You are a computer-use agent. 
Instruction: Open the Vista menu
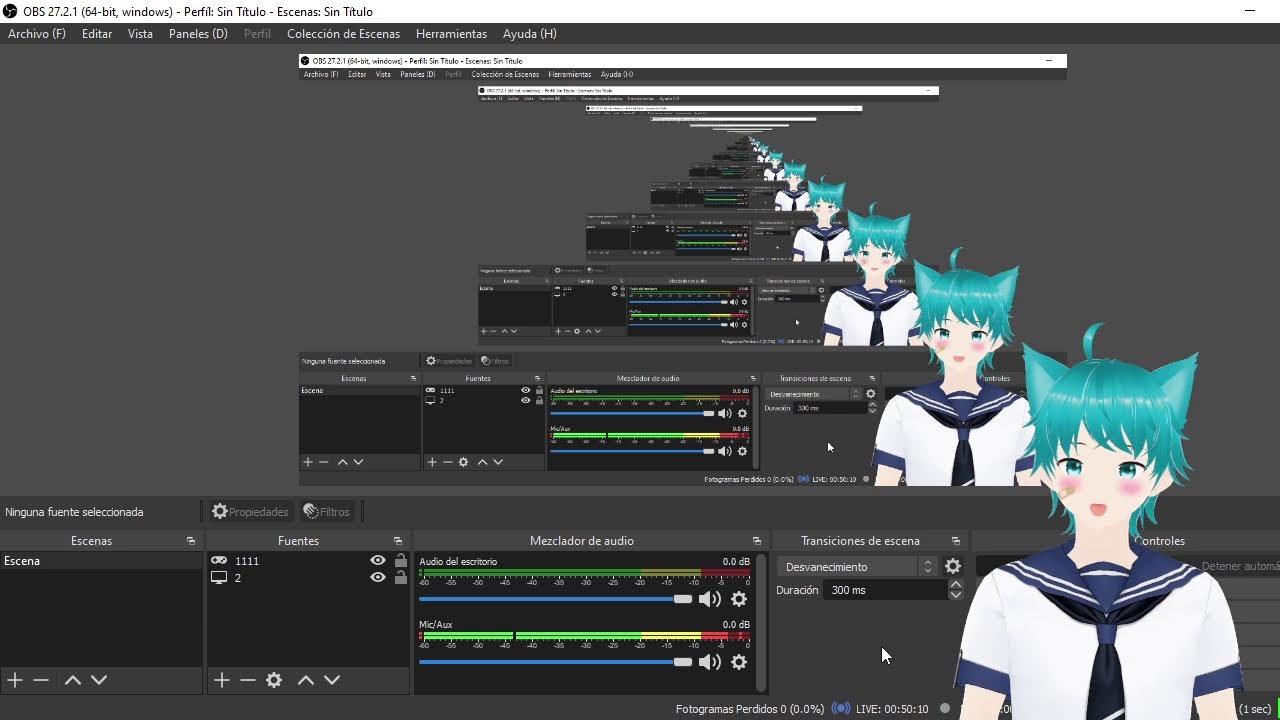[x=140, y=34]
